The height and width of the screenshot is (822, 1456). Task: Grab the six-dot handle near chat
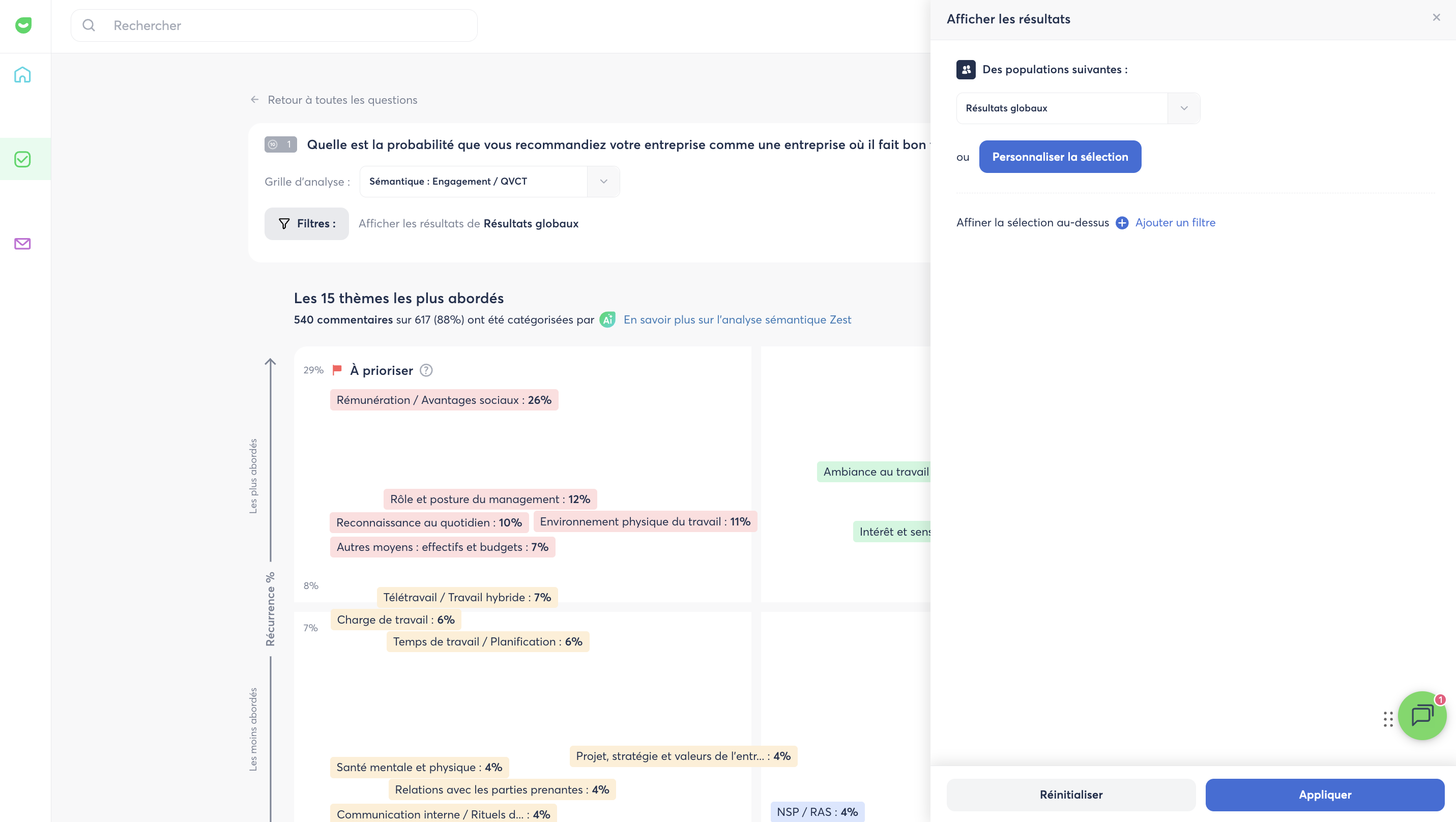click(1388, 719)
